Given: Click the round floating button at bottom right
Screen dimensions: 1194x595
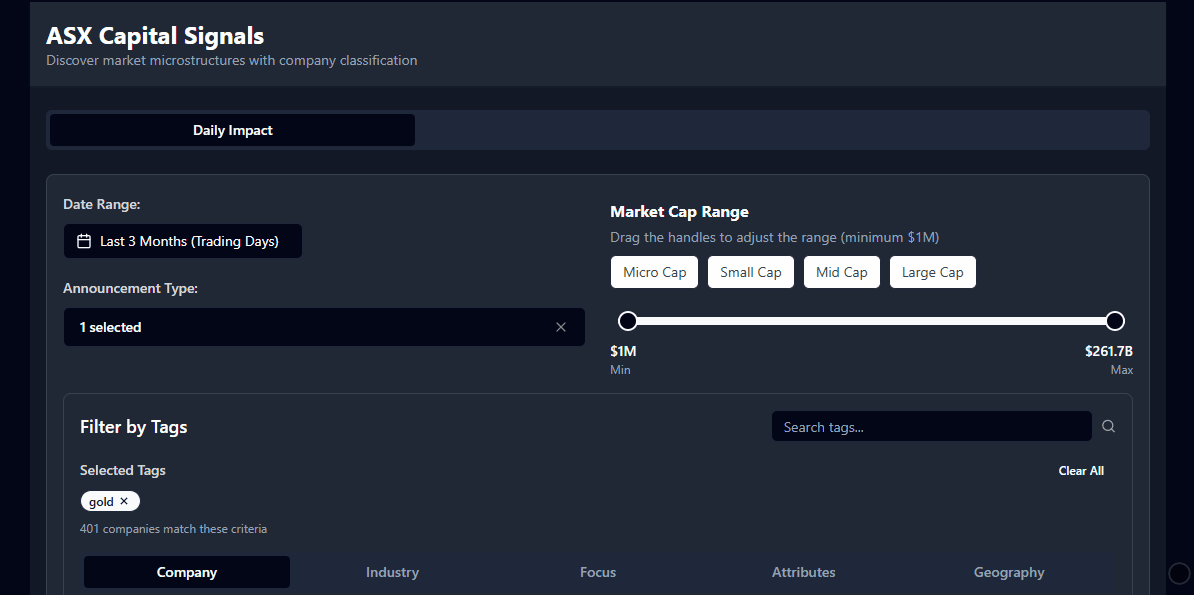Looking at the screenshot, I should click(1179, 573).
